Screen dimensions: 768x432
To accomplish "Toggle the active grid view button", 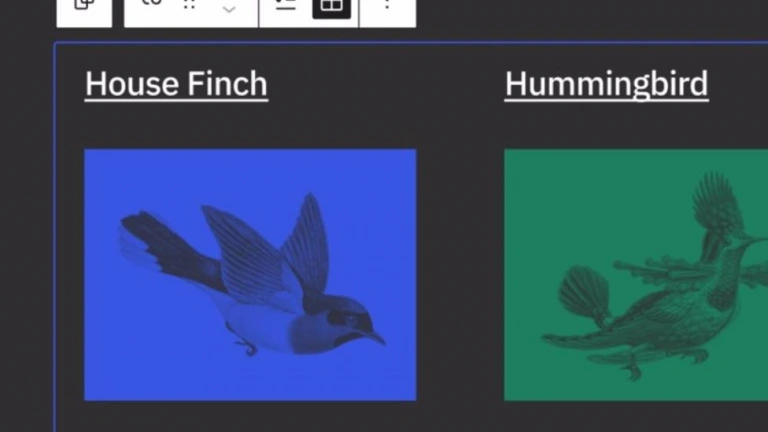I will tap(332, 6).
